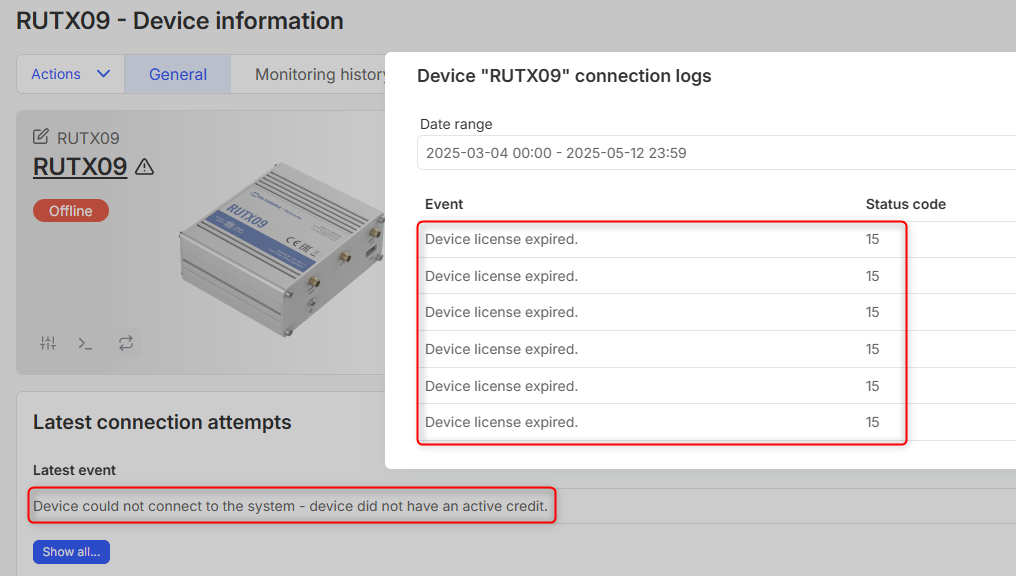Click the refresh arrows icon on the device card
The image size is (1016, 576).
coord(125,343)
